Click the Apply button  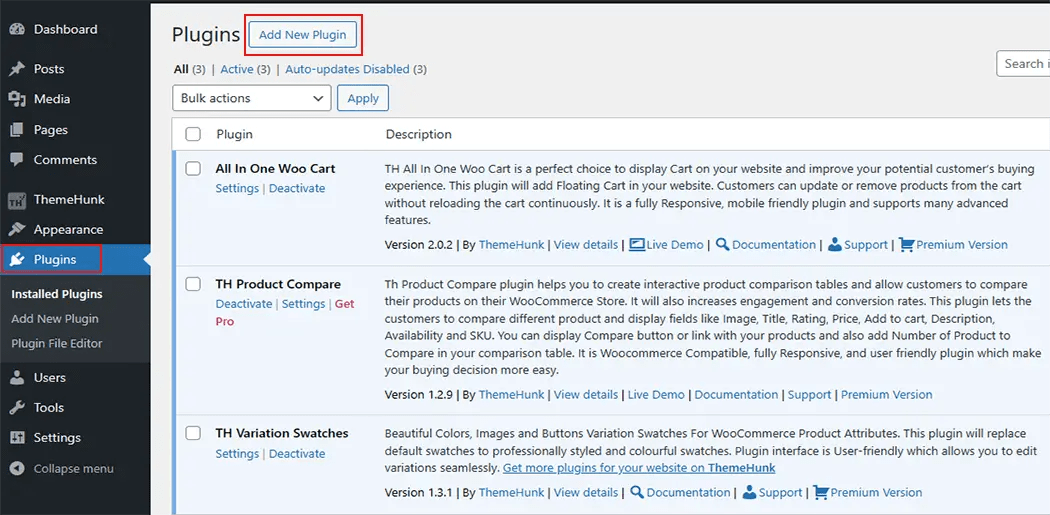tap(363, 98)
